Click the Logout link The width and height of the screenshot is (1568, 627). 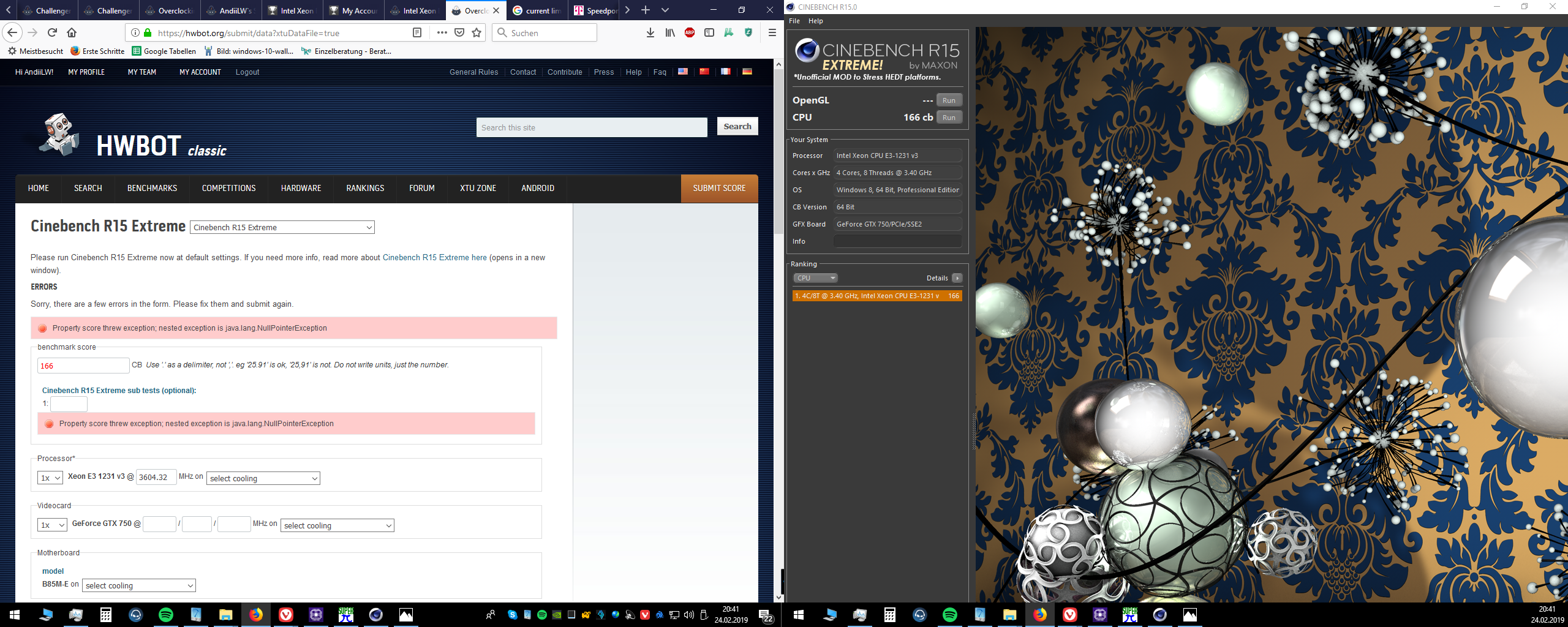click(247, 72)
